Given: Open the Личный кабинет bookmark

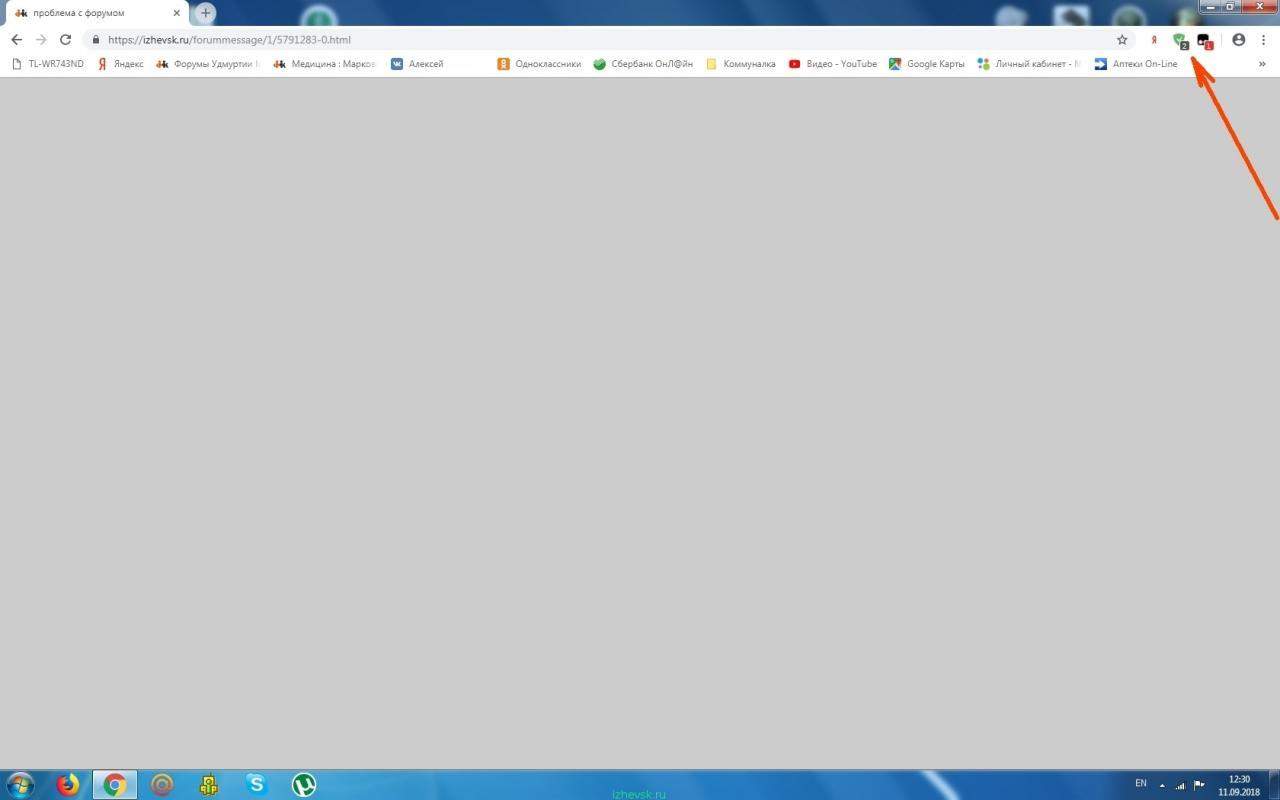Looking at the screenshot, I should (x=1029, y=64).
